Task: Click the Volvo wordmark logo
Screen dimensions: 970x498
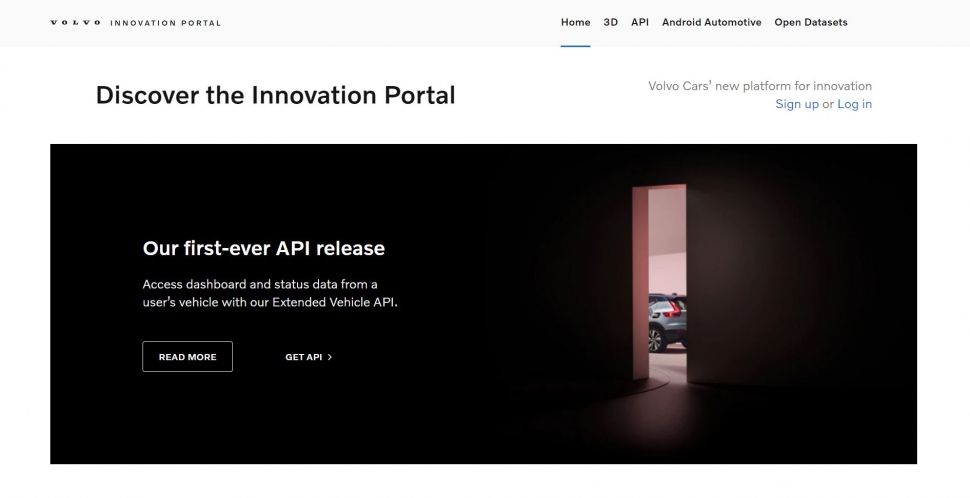Action: pyautogui.click(x=75, y=22)
